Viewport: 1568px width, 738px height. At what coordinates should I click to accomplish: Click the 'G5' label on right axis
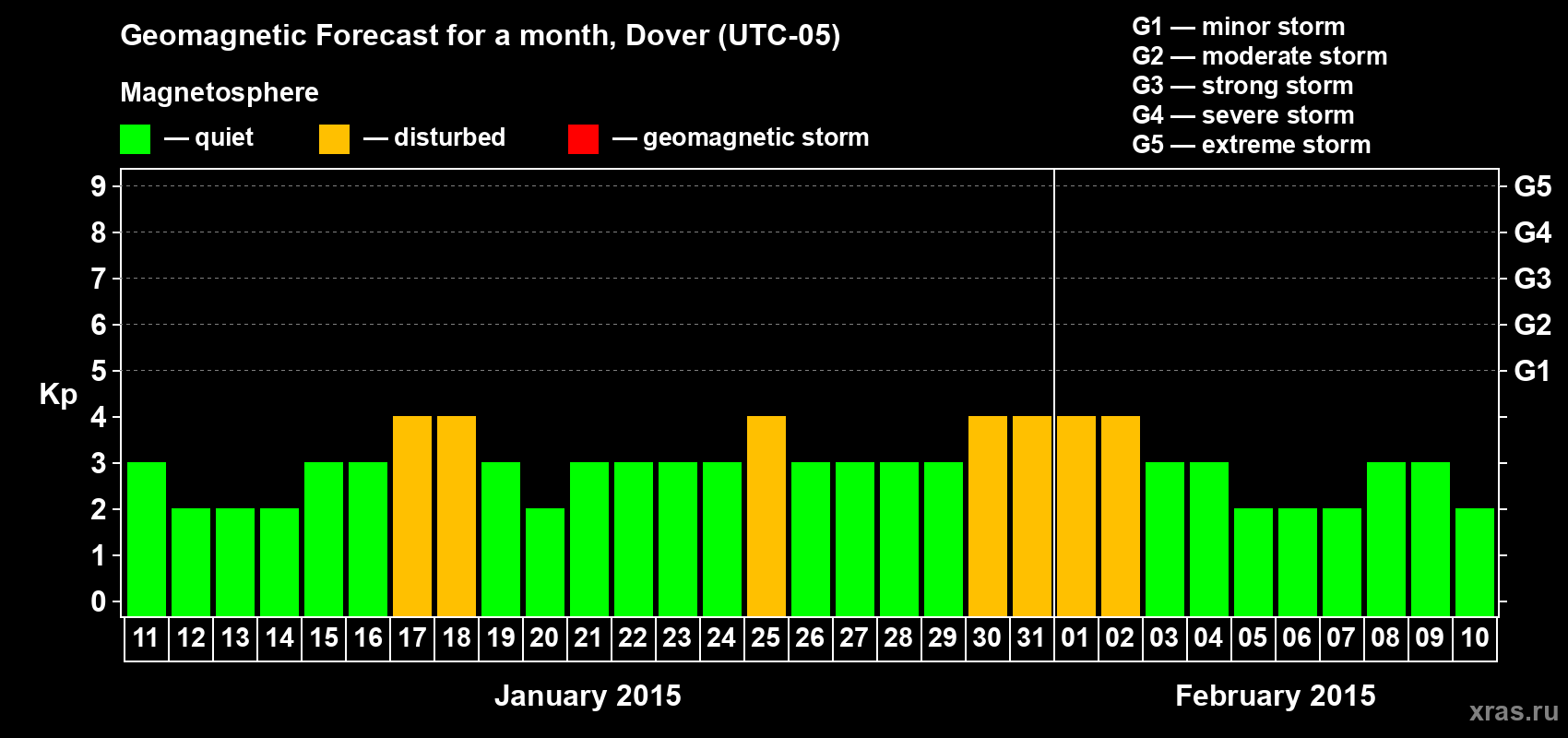(x=1533, y=186)
